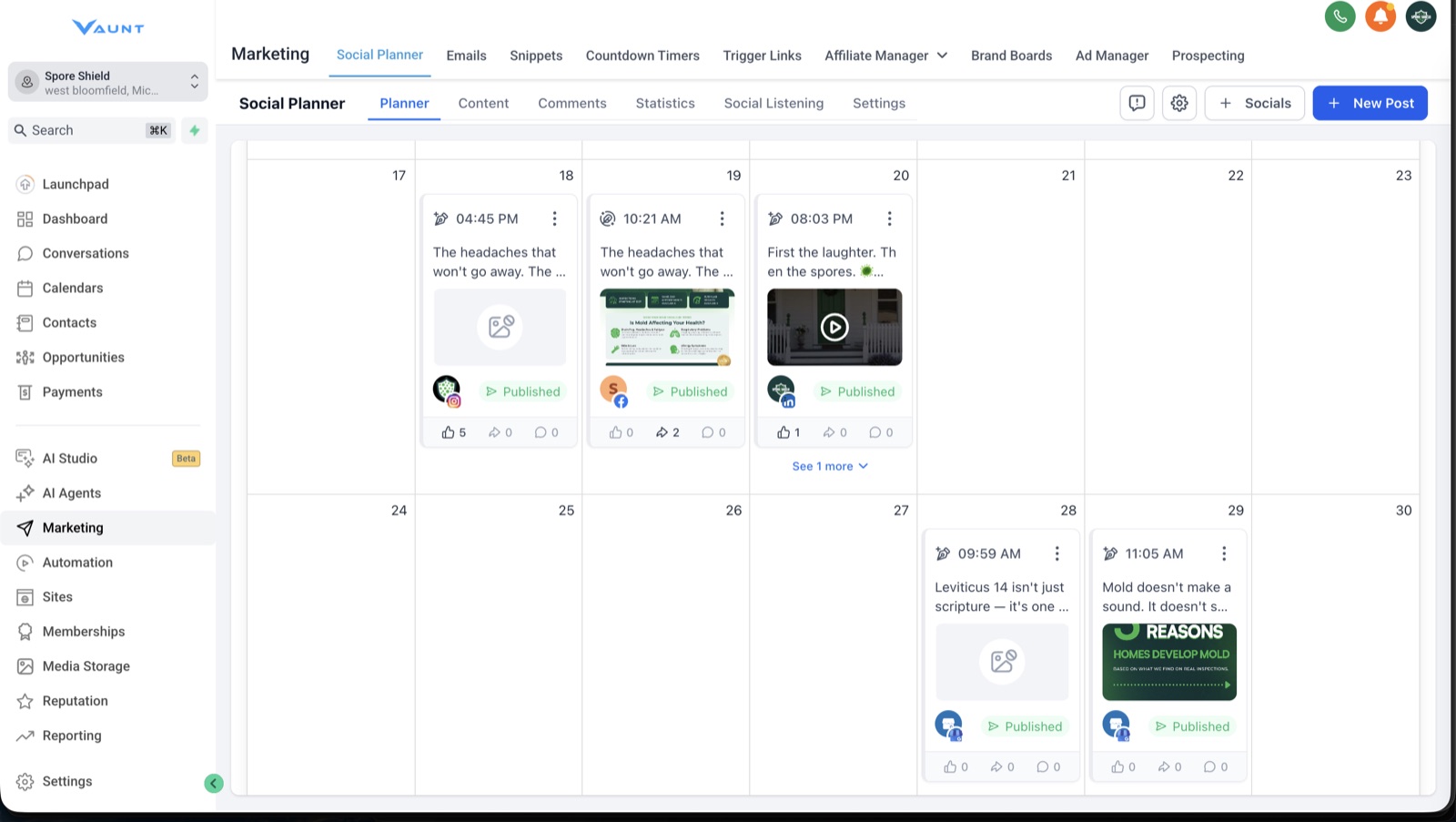
Task: Click the like count on 04:45 PM post
Action: [x=453, y=432]
